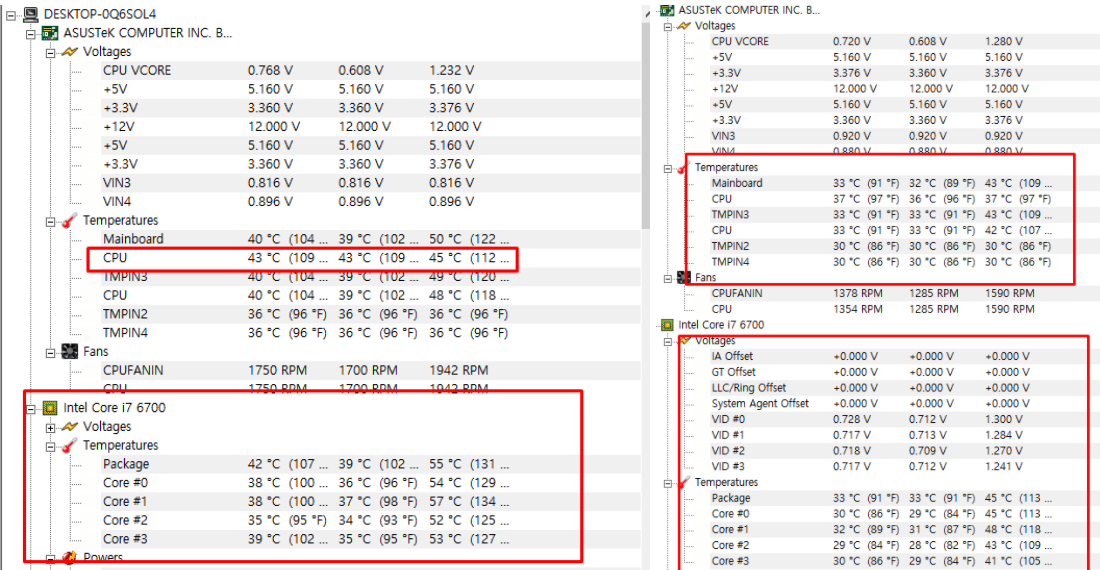
Task: Collapse the ASUSTeK COMPUTER node in left panel
Action: [x=31, y=34]
